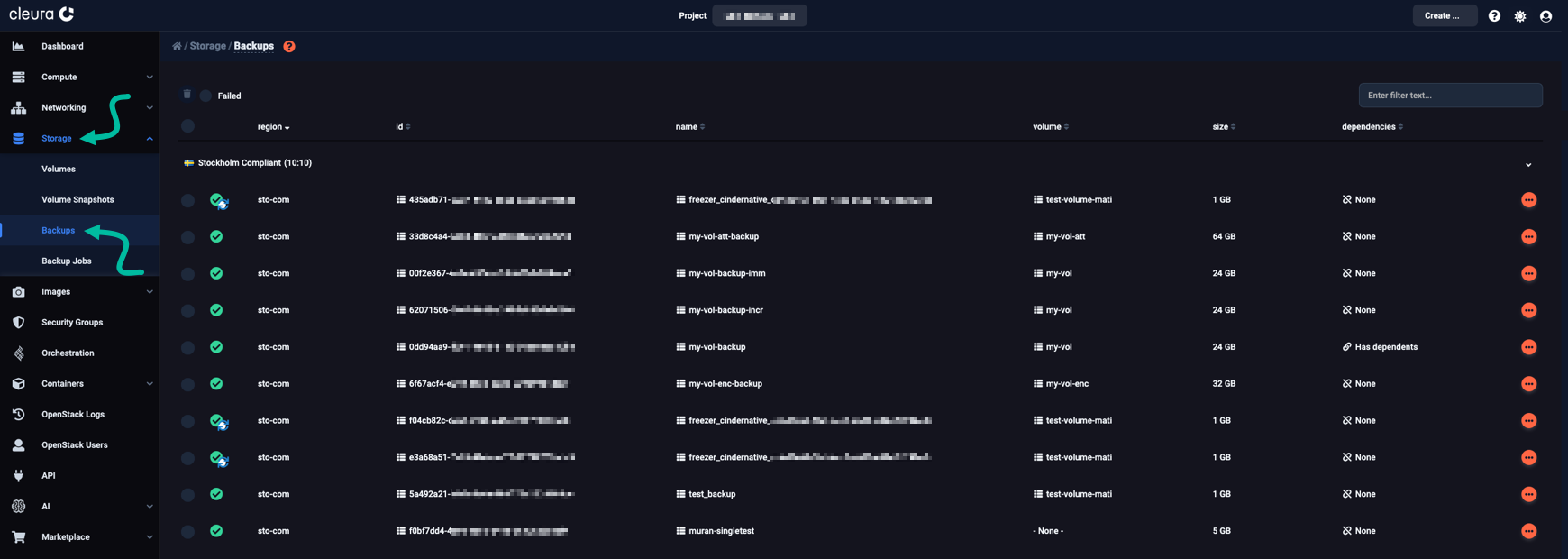Click the Enter filter text field

tap(1450, 96)
